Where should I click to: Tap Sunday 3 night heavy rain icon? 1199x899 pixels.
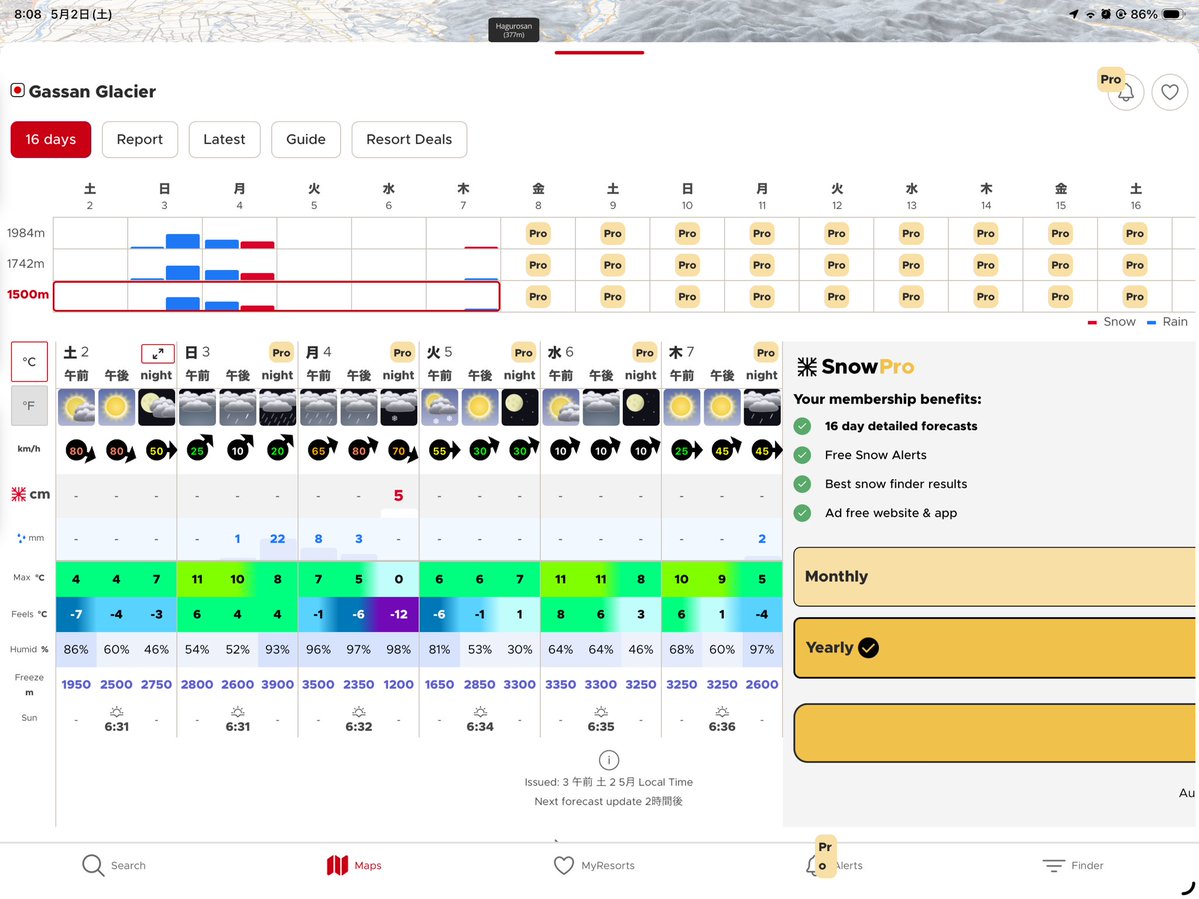pyautogui.click(x=278, y=407)
